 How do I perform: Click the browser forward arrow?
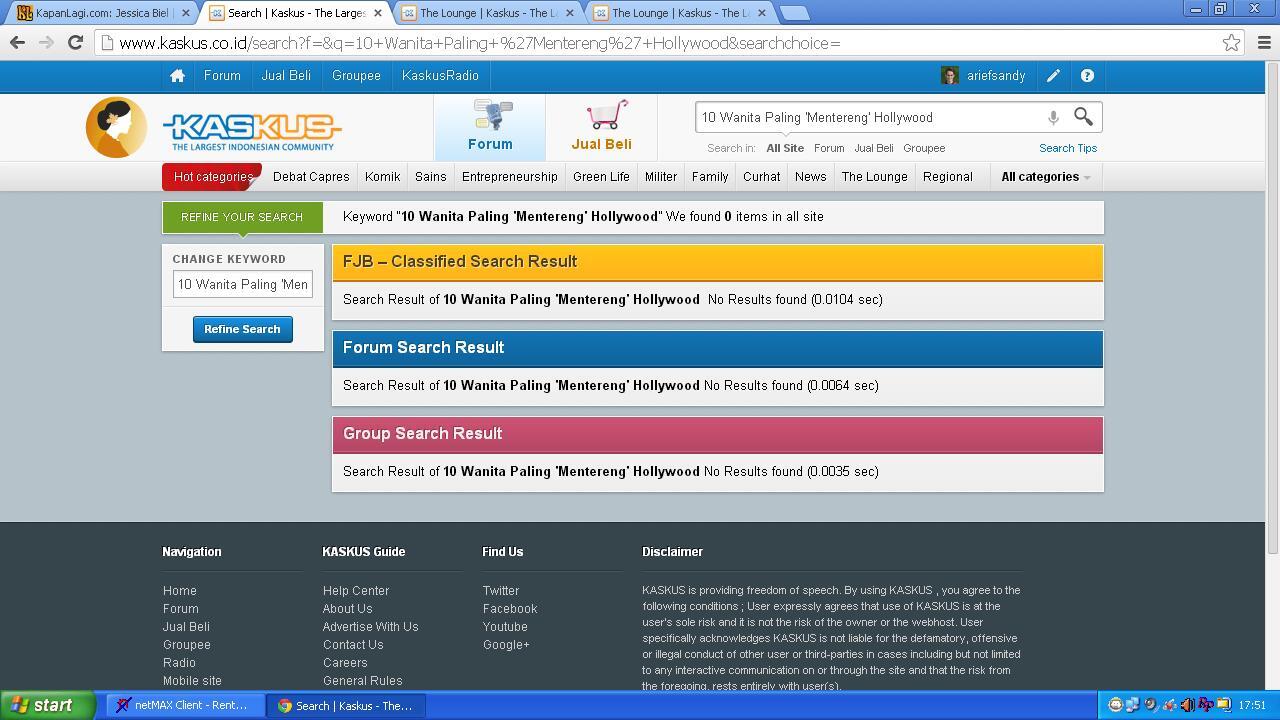pyautogui.click(x=46, y=43)
